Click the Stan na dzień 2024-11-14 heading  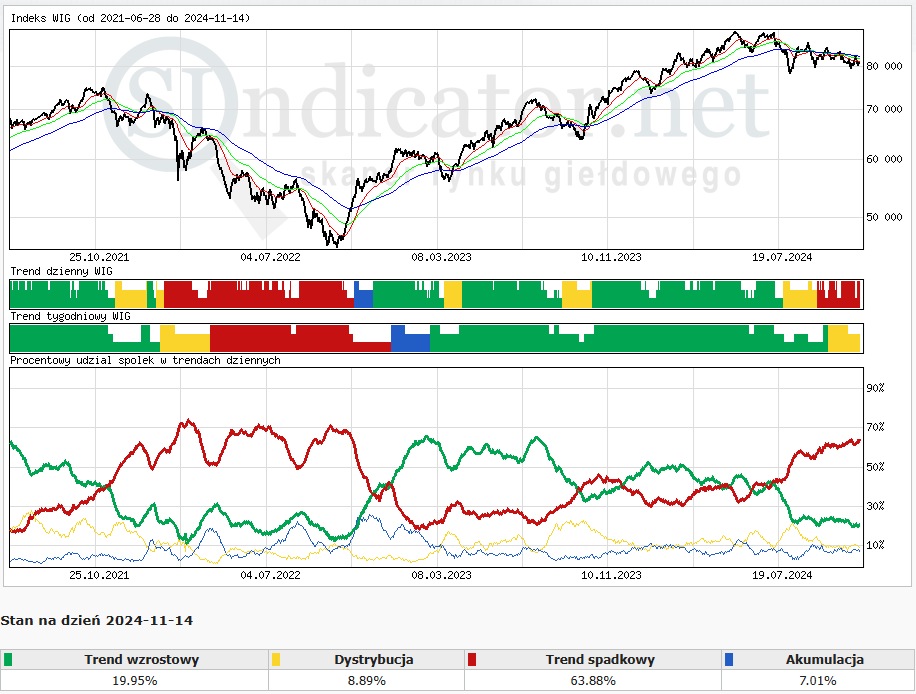[x=97, y=621]
